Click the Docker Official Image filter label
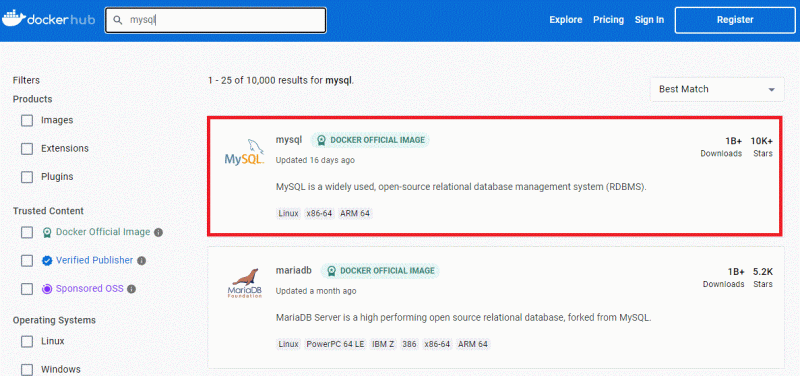 (103, 232)
